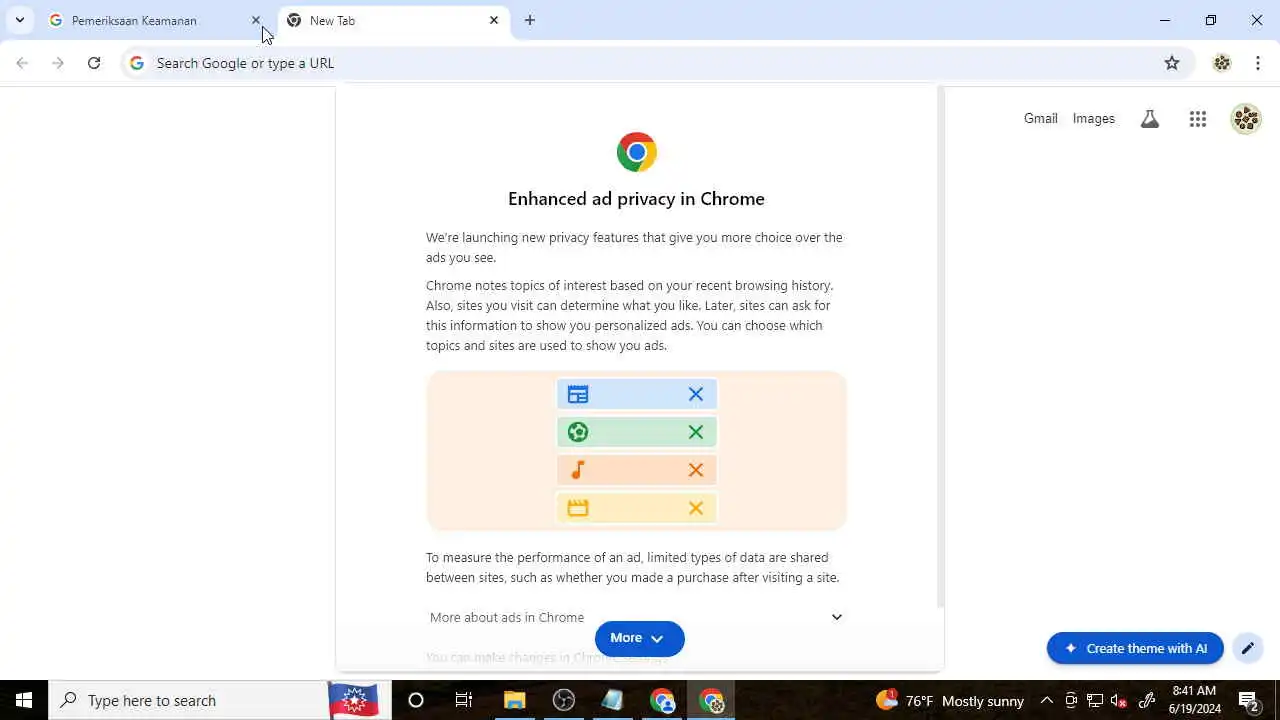Open the Chrome profile icon in toolbar
Screen dimensions: 1280x720
(1222, 63)
